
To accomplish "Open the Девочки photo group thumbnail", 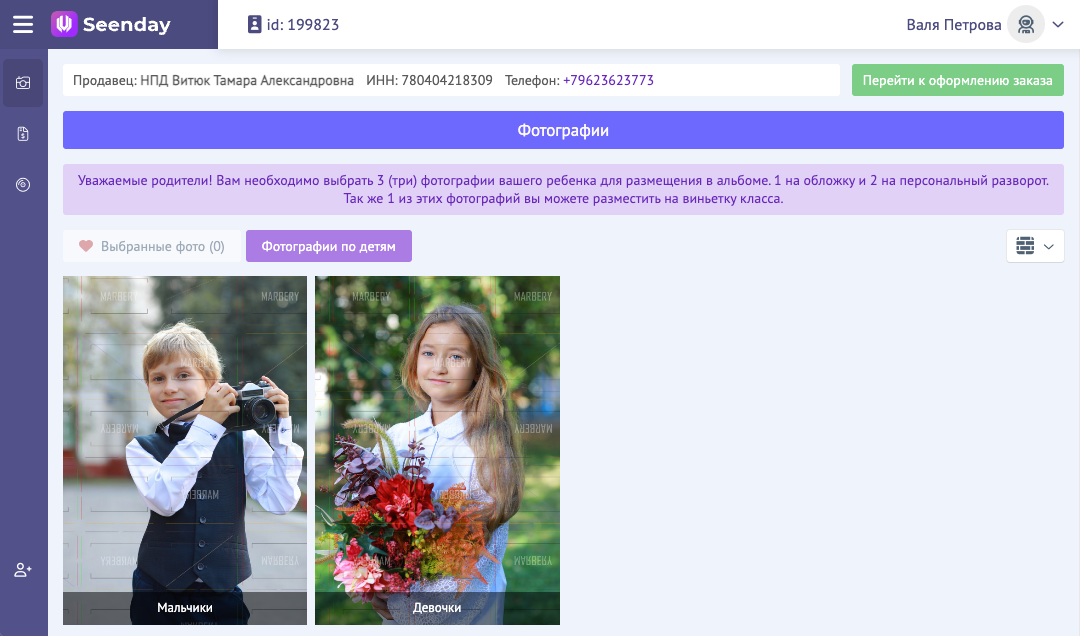I will pos(437,450).
